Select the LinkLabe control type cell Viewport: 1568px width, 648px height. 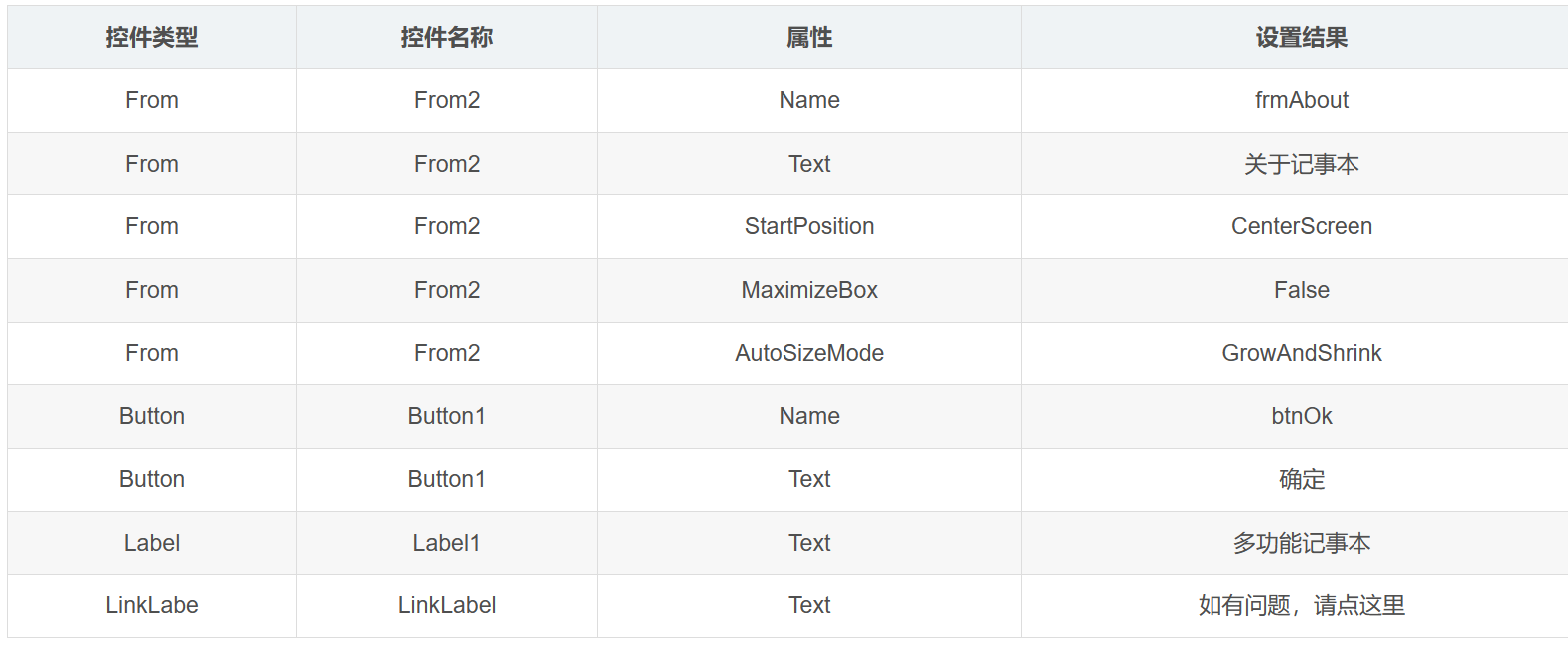click(152, 605)
